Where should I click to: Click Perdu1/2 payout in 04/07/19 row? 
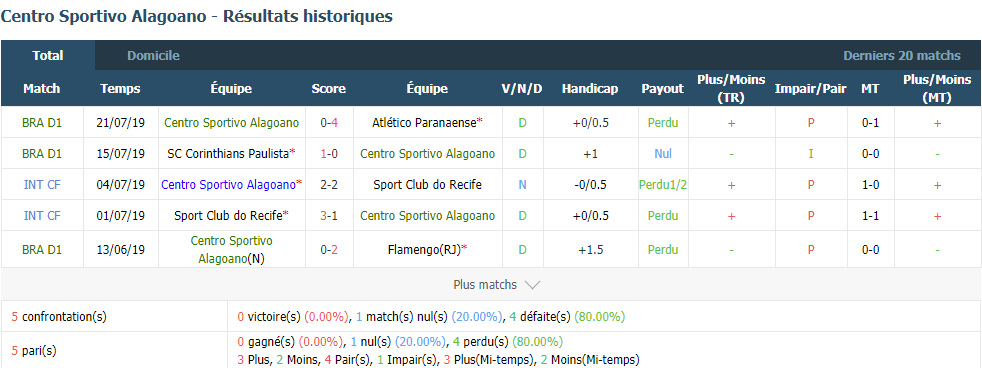pyautogui.click(x=663, y=185)
